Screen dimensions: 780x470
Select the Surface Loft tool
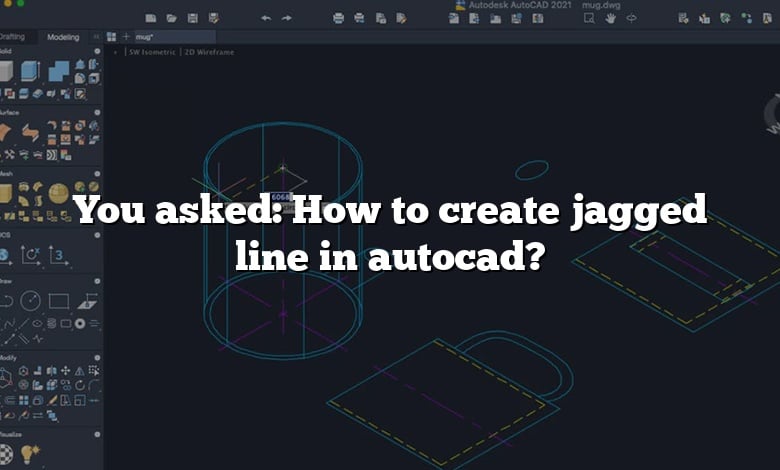pyautogui.click(x=30, y=133)
